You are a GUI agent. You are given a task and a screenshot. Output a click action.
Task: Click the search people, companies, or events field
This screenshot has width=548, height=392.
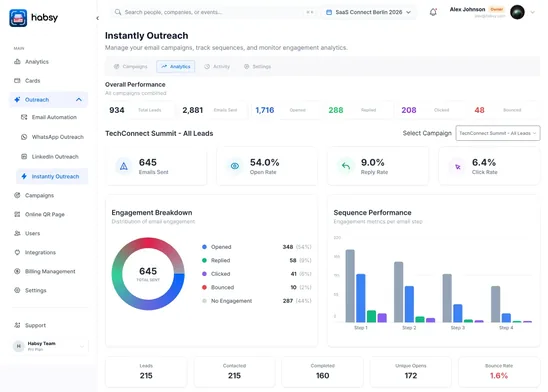214,12
